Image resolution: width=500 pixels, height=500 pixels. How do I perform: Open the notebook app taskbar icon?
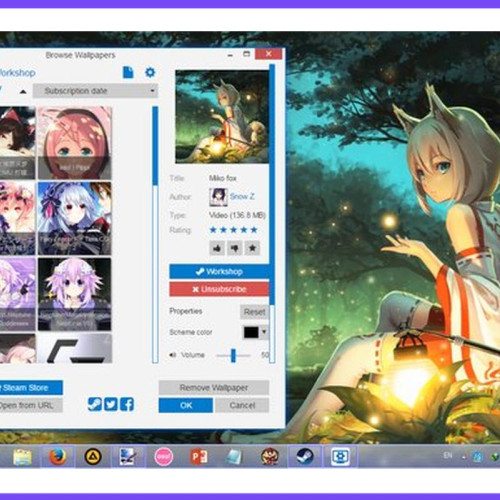click(x=234, y=457)
